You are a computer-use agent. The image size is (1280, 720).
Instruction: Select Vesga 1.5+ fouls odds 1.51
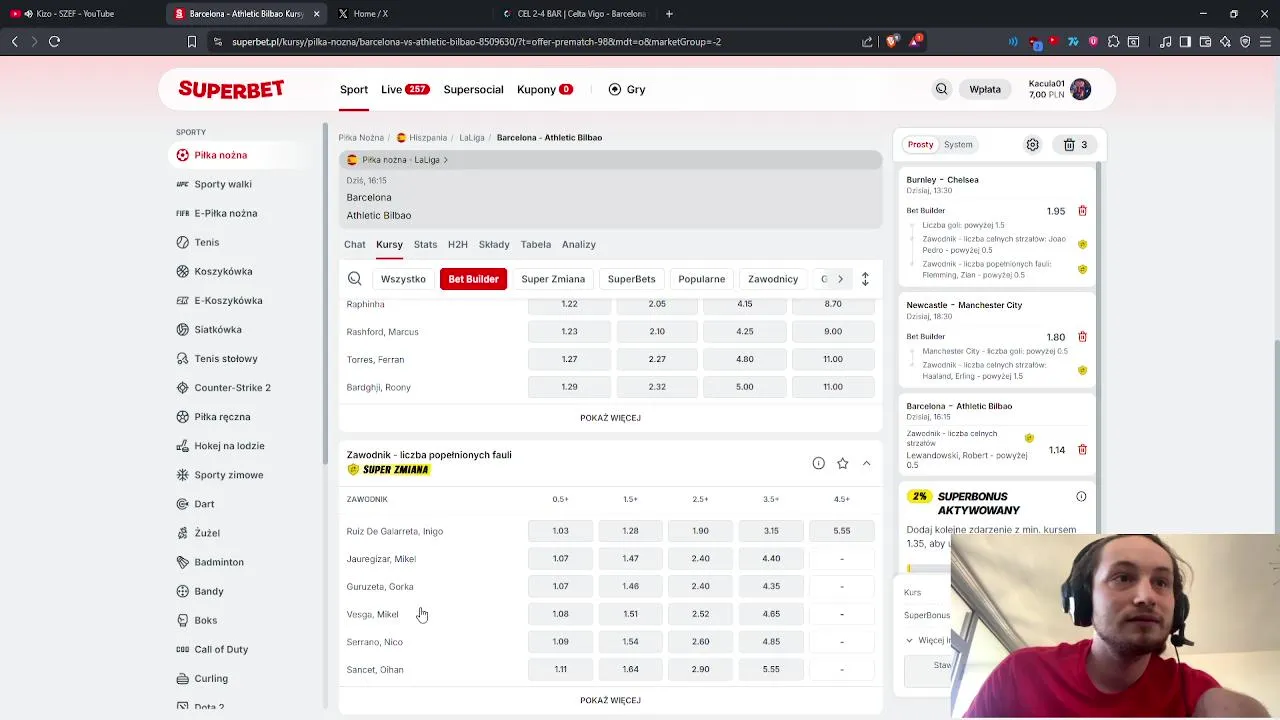(x=630, y=614)
